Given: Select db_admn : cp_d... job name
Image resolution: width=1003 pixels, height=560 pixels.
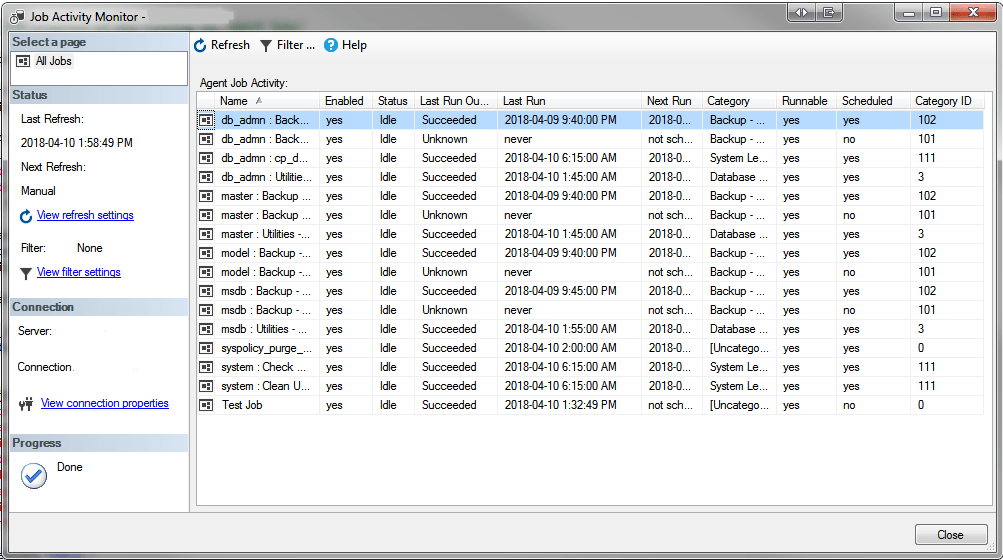Looking at the screenshot, I should pyautogui.click(x=264, y=158).
